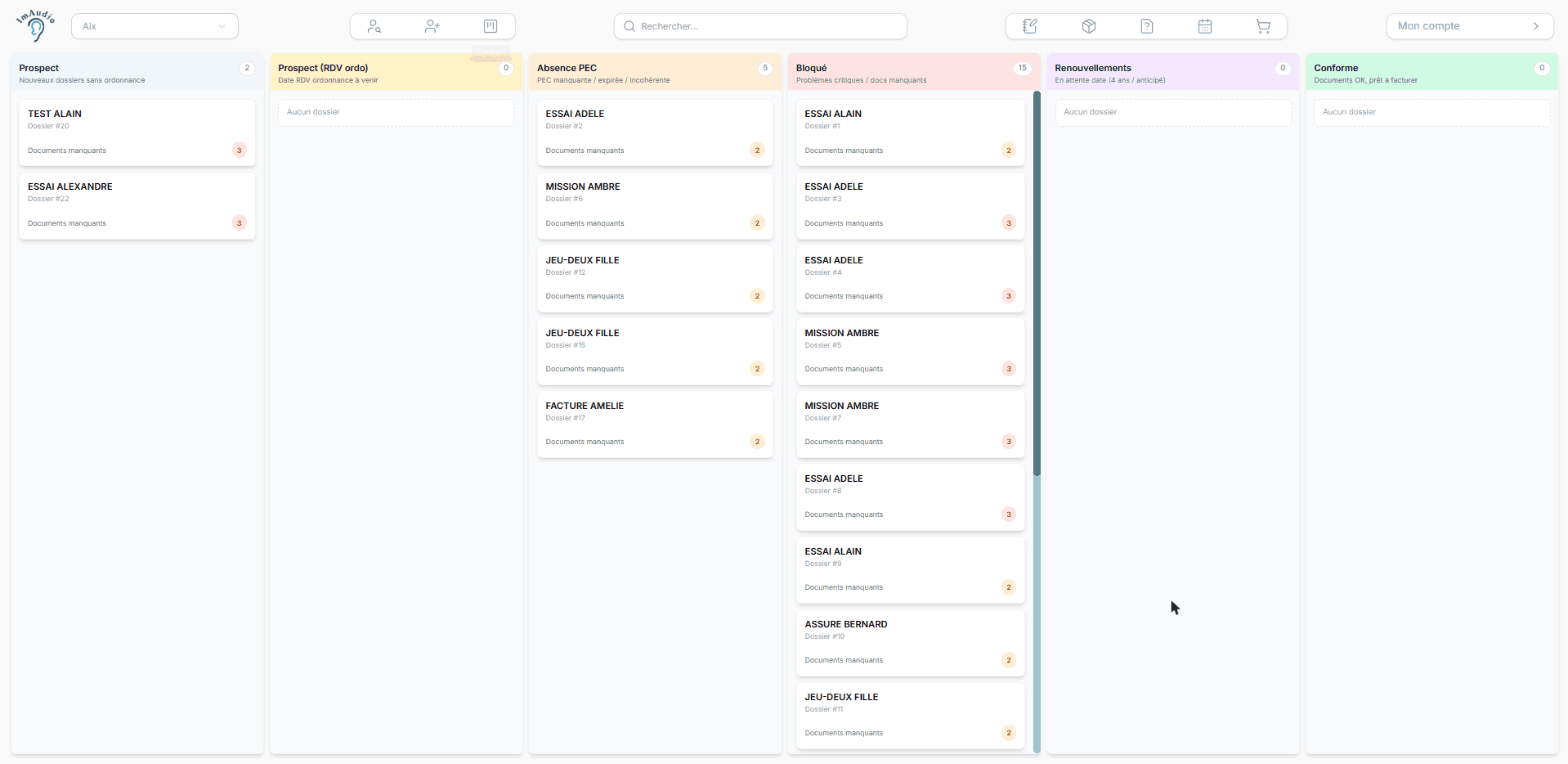Click the missing documents badge on Dossier #17

[757, 441]
